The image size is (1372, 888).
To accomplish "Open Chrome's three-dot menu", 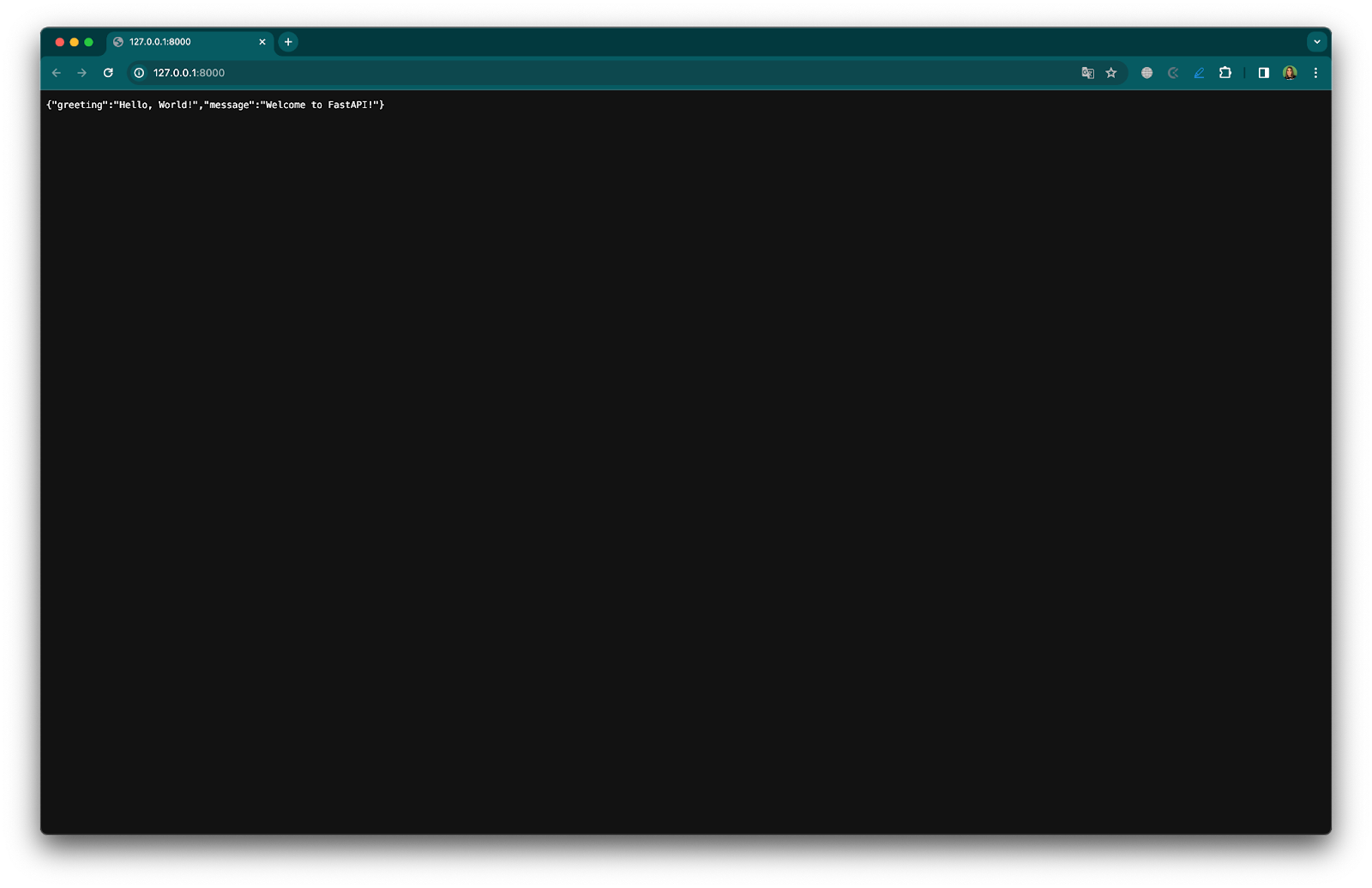I will click(1315, 73).
